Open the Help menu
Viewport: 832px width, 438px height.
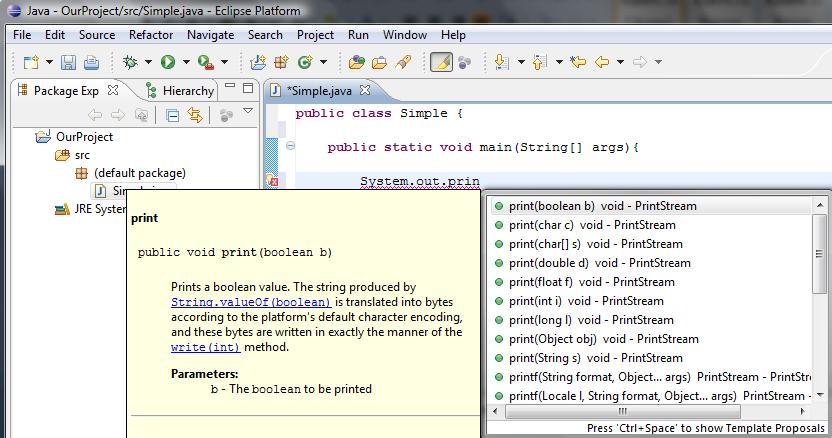pos(453,35)
